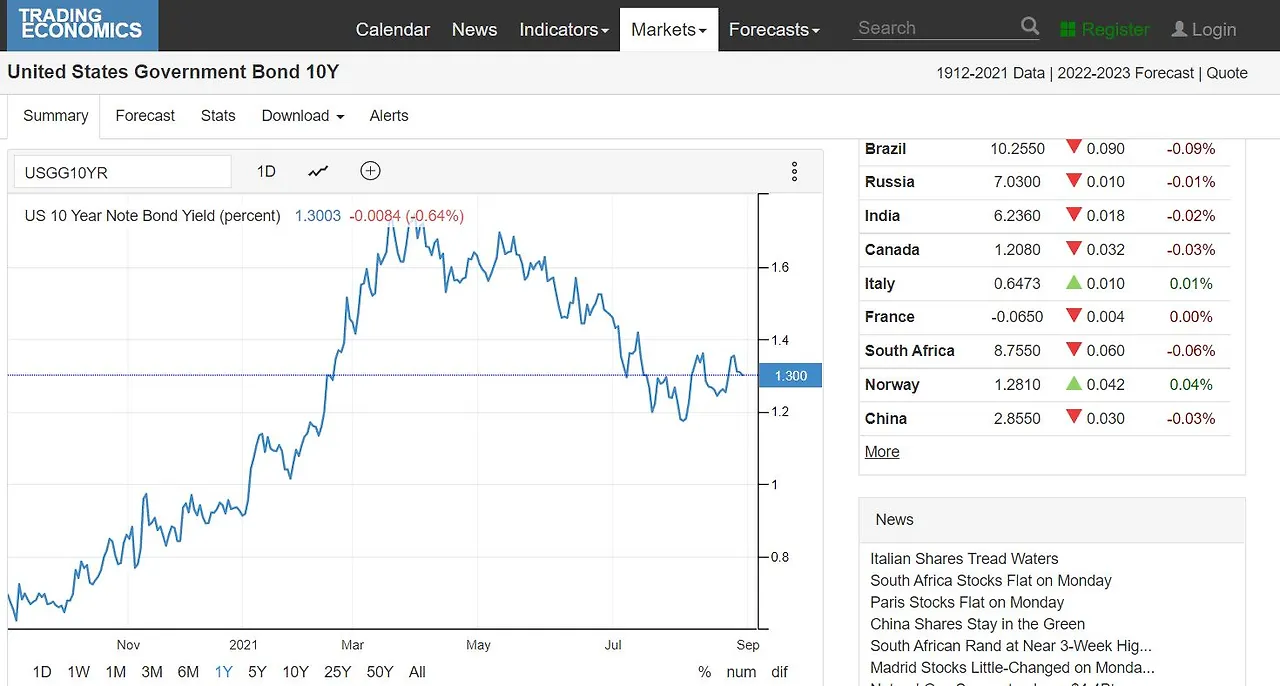The image size is (1280, 686).
Task: Click the red down arrow in China row
Action: tap(1074, 417)
